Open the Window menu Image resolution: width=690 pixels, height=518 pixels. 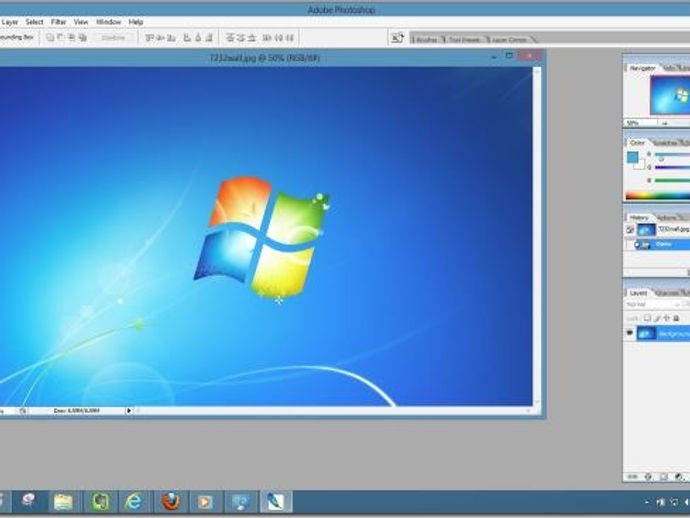pos(108,22)
